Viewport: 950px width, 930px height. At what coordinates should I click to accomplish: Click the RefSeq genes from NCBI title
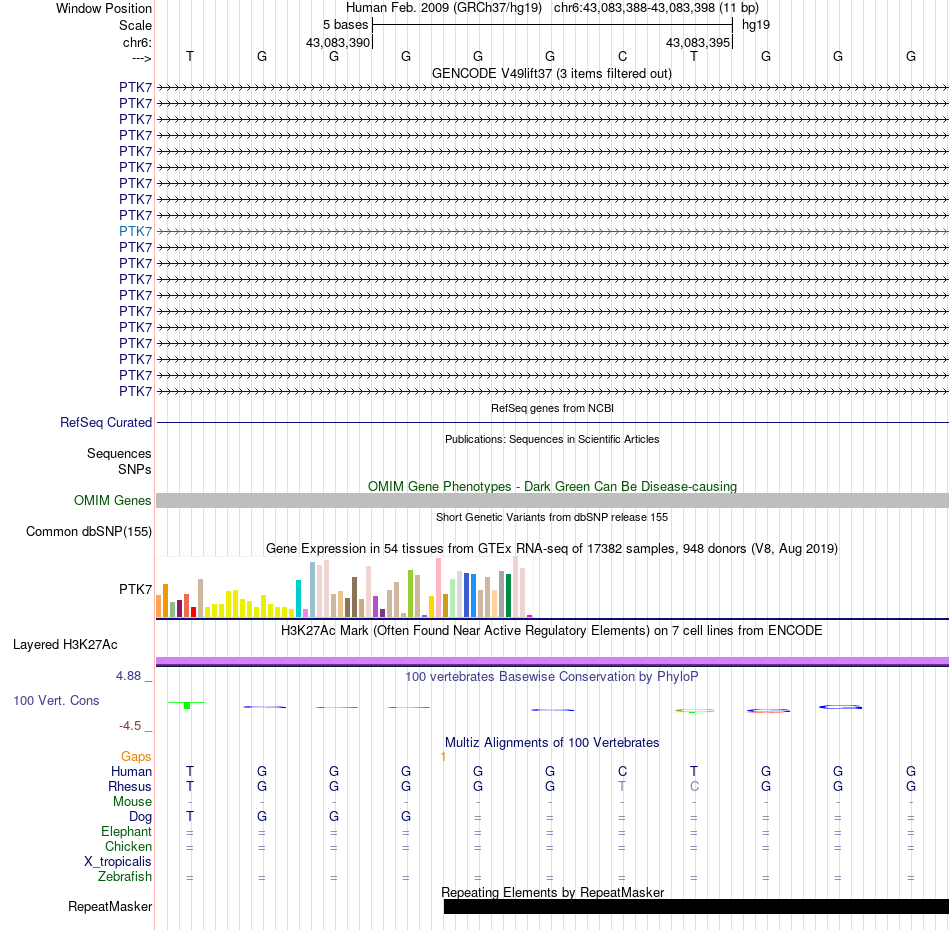pyautogui.click(x=552, y=408)
